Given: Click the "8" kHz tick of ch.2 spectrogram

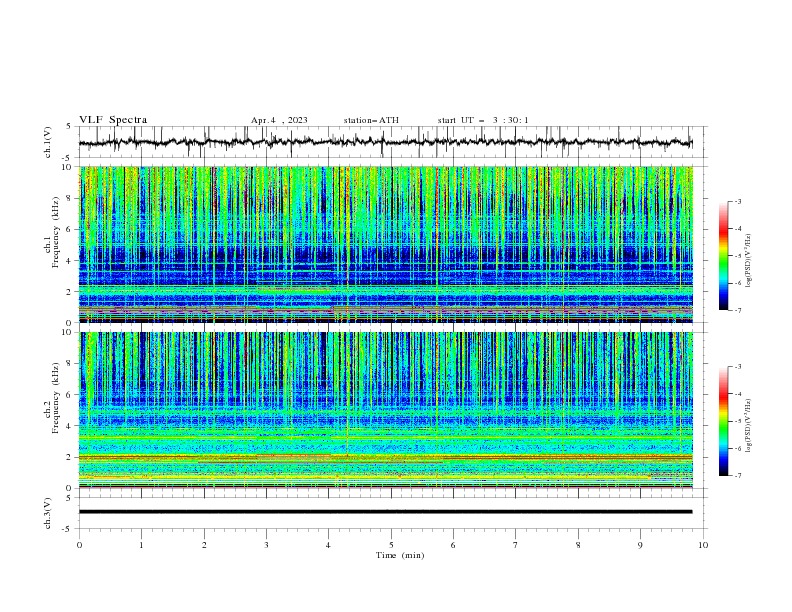Looking at the screenshot, I should pyautogui.click(x=71, y=364).
